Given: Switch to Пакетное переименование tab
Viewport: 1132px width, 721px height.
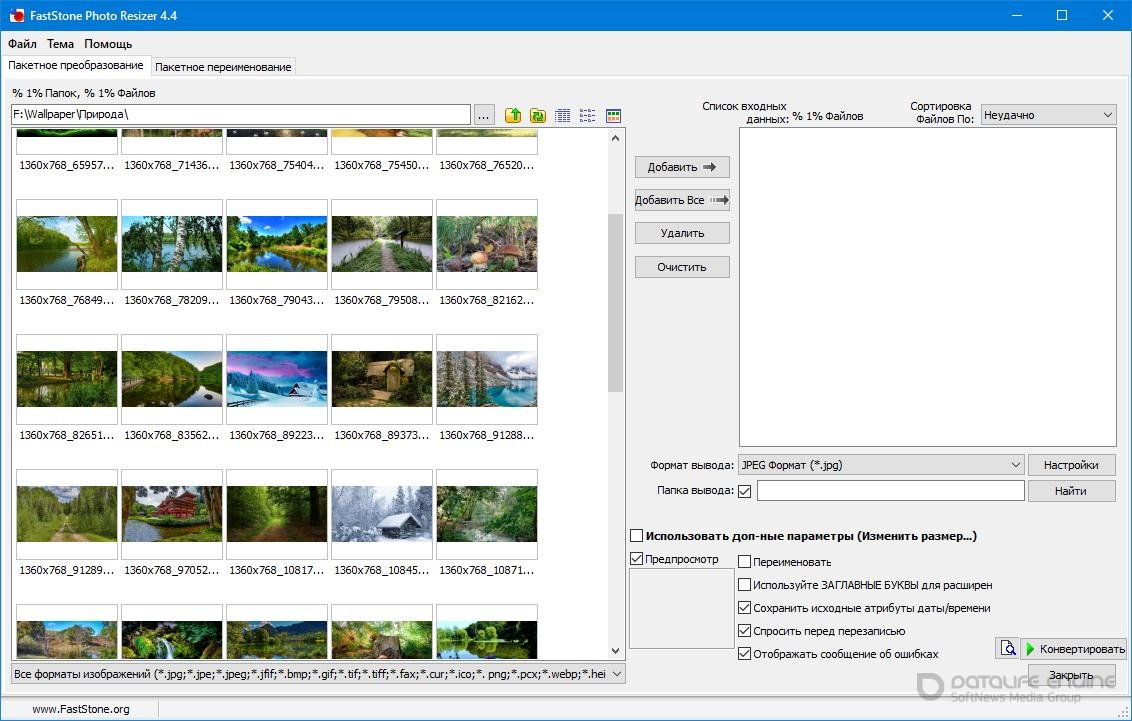Looking at the screenshot, I should pos(223,67).
